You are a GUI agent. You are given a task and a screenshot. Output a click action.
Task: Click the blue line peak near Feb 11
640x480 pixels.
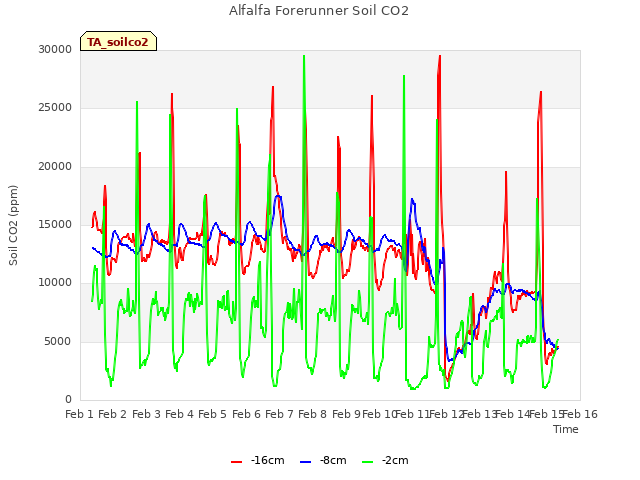(412, 199)
